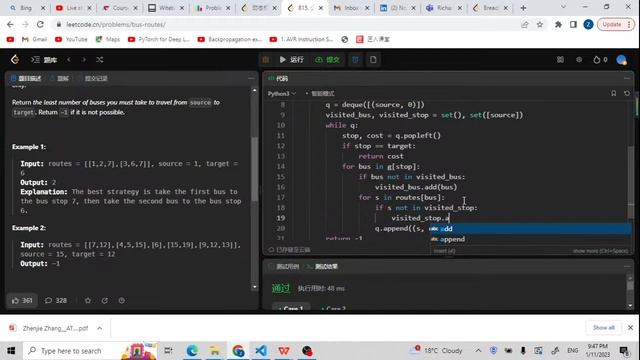Expand the browser tab search chevron
This screenshot has width=640, height=360.
click(x=563, y=7)
